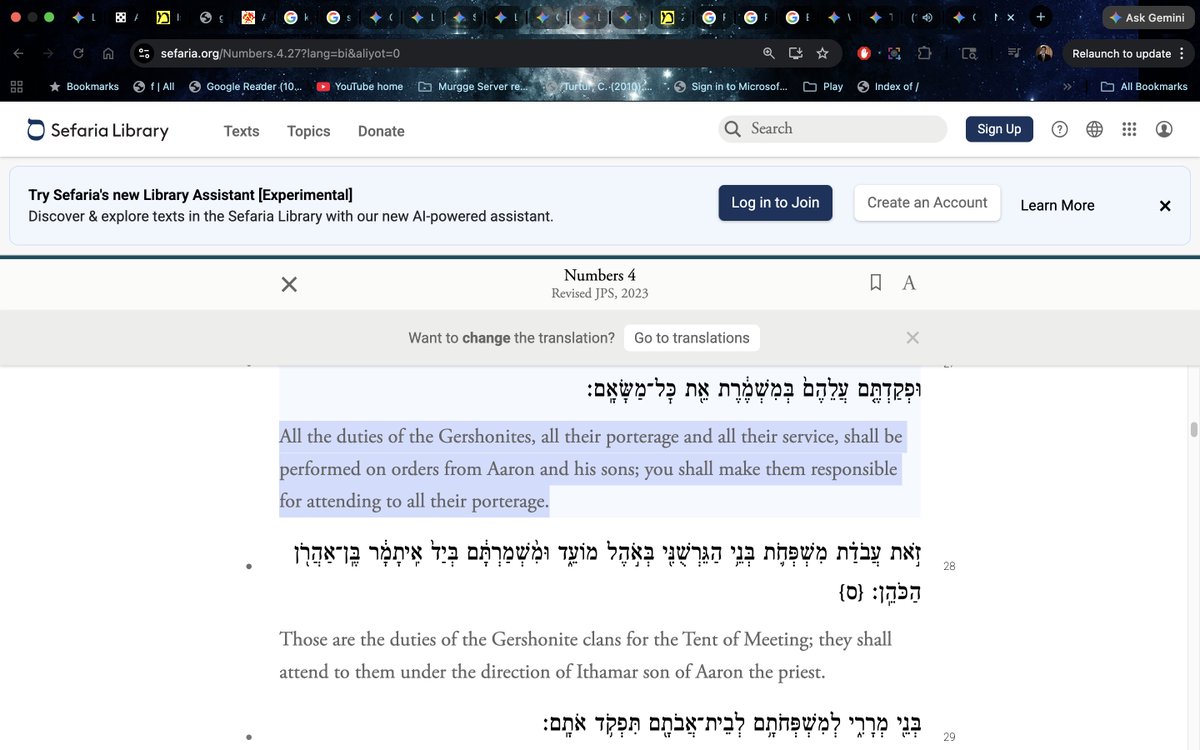
Task: Open the YouTube home bookmark
Action: [359, 87]
